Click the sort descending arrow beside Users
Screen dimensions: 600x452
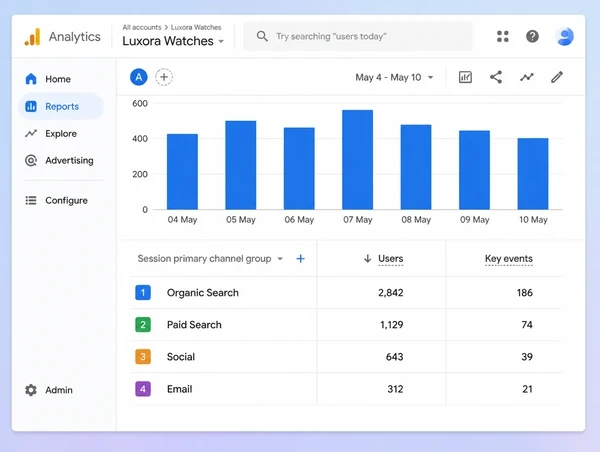pos(367,258)
